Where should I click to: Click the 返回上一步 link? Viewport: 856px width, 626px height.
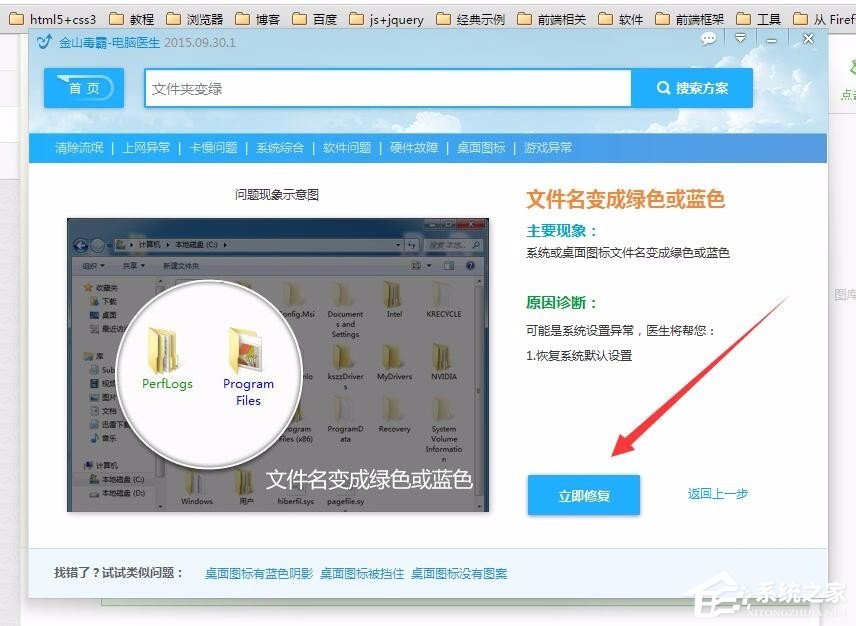[x=717, y=494]
